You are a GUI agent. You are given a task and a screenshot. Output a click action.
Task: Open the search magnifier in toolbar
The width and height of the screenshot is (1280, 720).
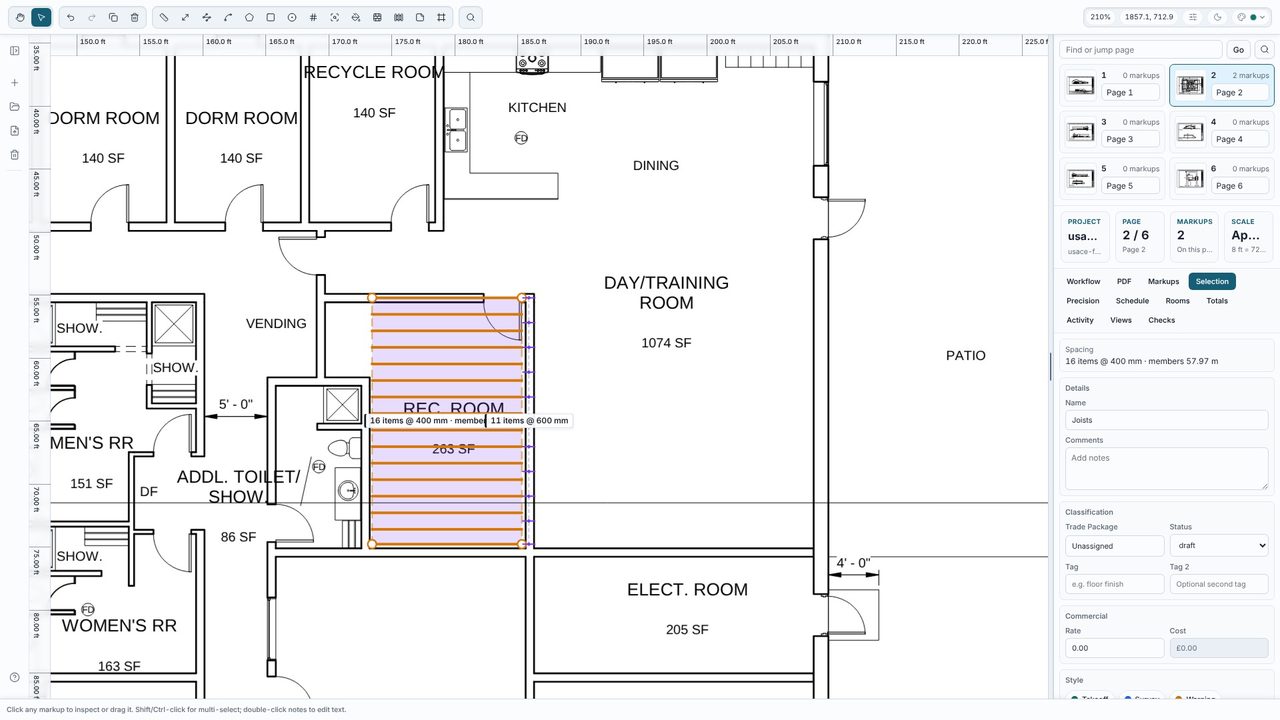tap(471, 17)
